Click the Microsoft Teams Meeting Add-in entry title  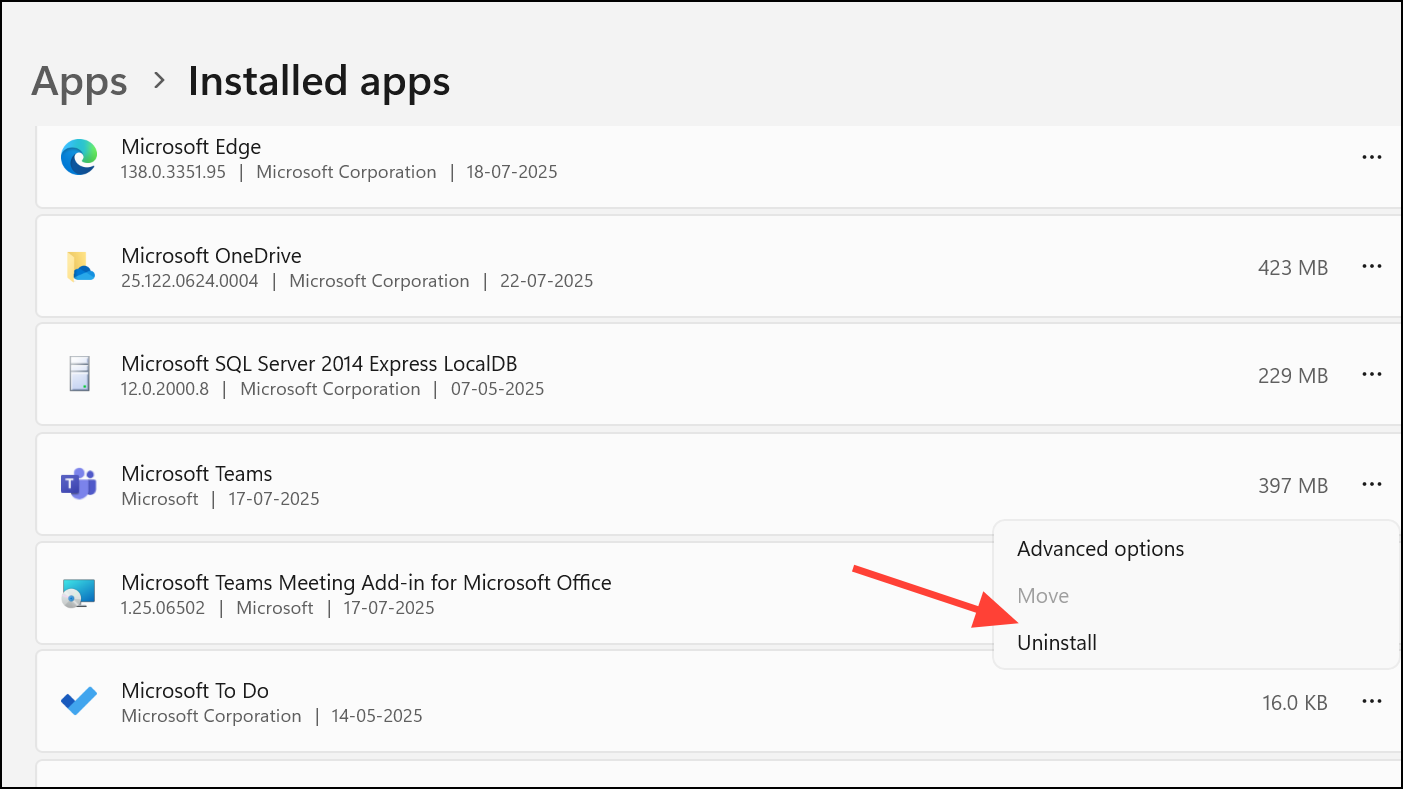(x=366, y=582)
